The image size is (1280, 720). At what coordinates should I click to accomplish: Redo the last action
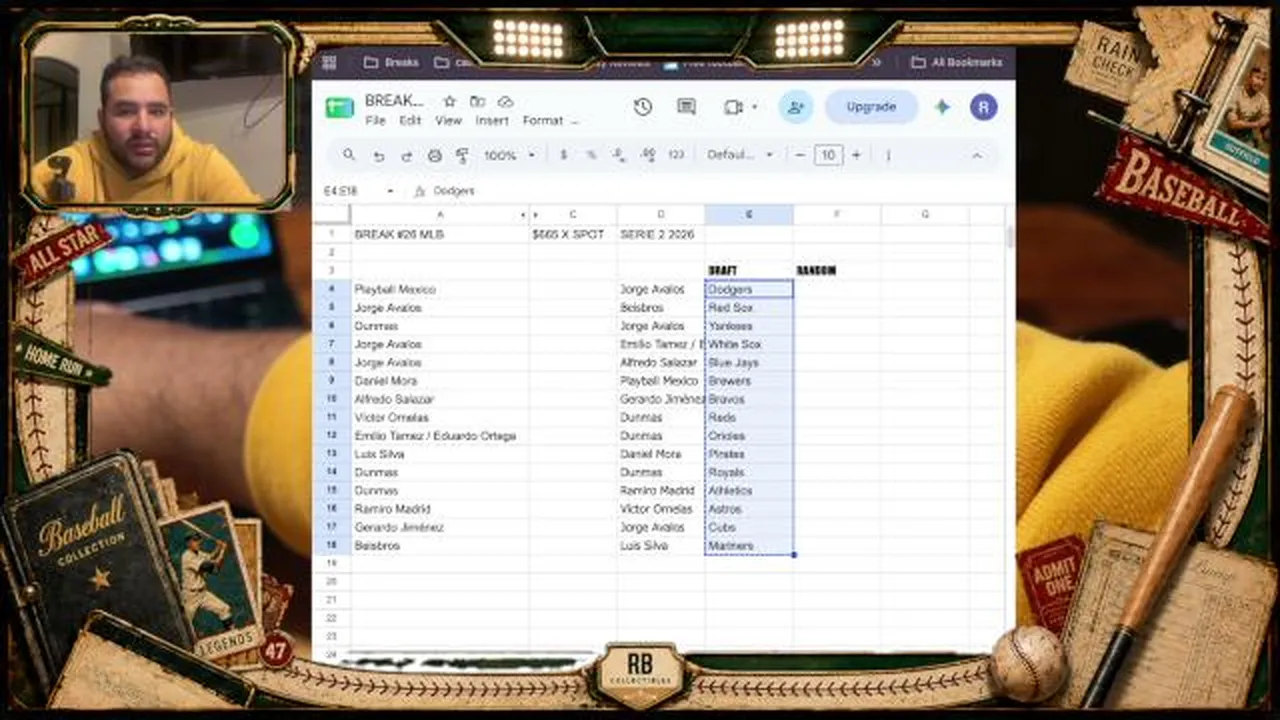(x=406, y=156)
